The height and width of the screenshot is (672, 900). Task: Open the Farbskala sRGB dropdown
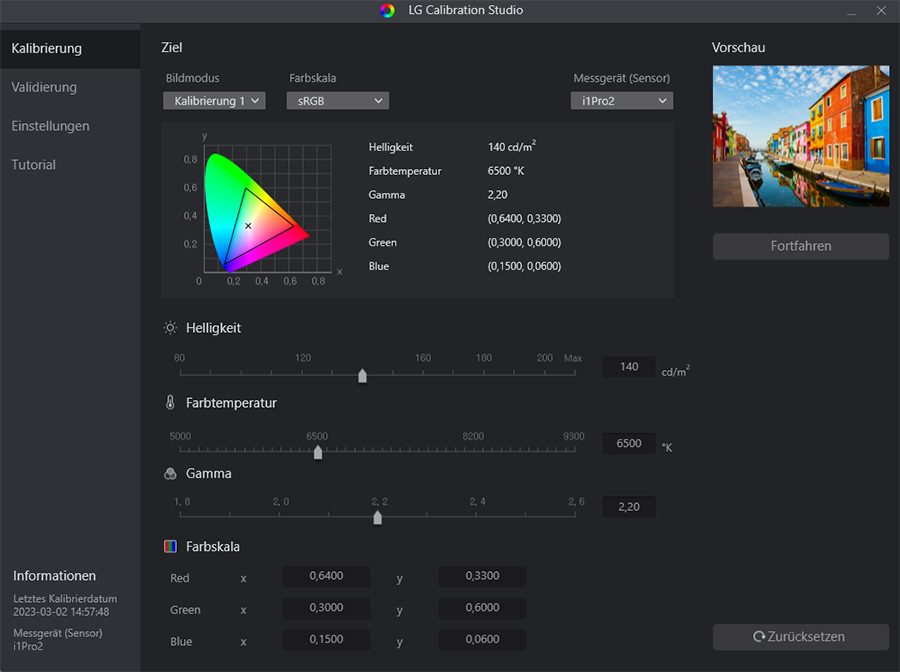click(338, 100)
